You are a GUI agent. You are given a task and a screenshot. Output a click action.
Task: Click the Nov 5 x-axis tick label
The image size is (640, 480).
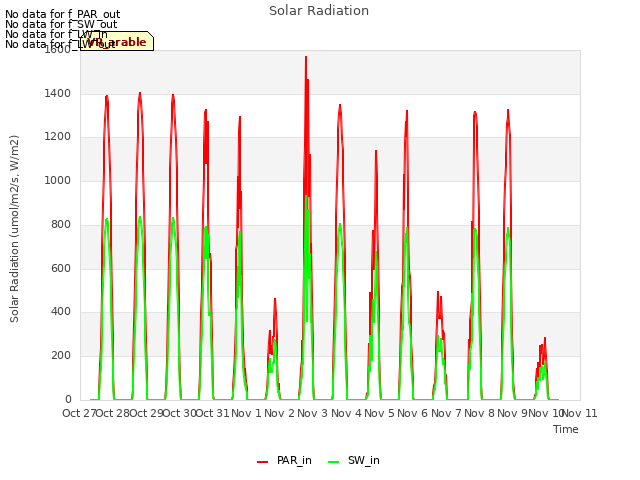380,413
